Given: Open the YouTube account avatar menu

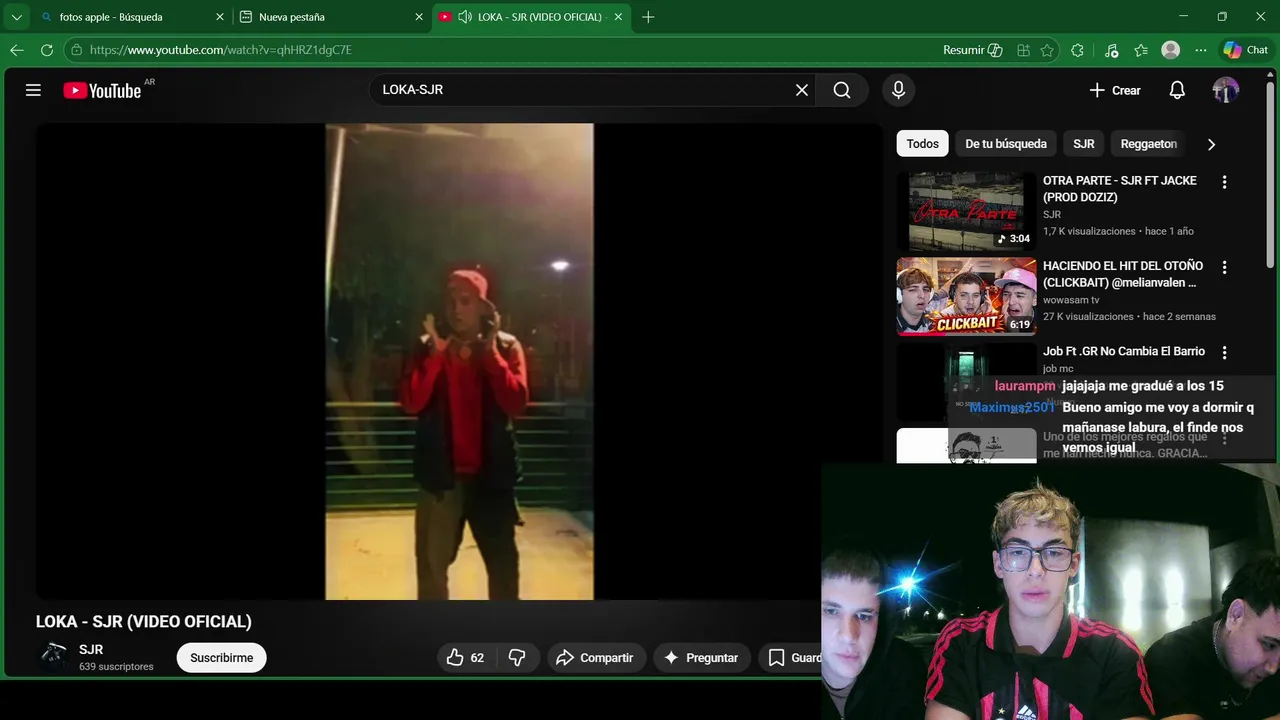Looking at the screenshot, I should (1225, 90).
